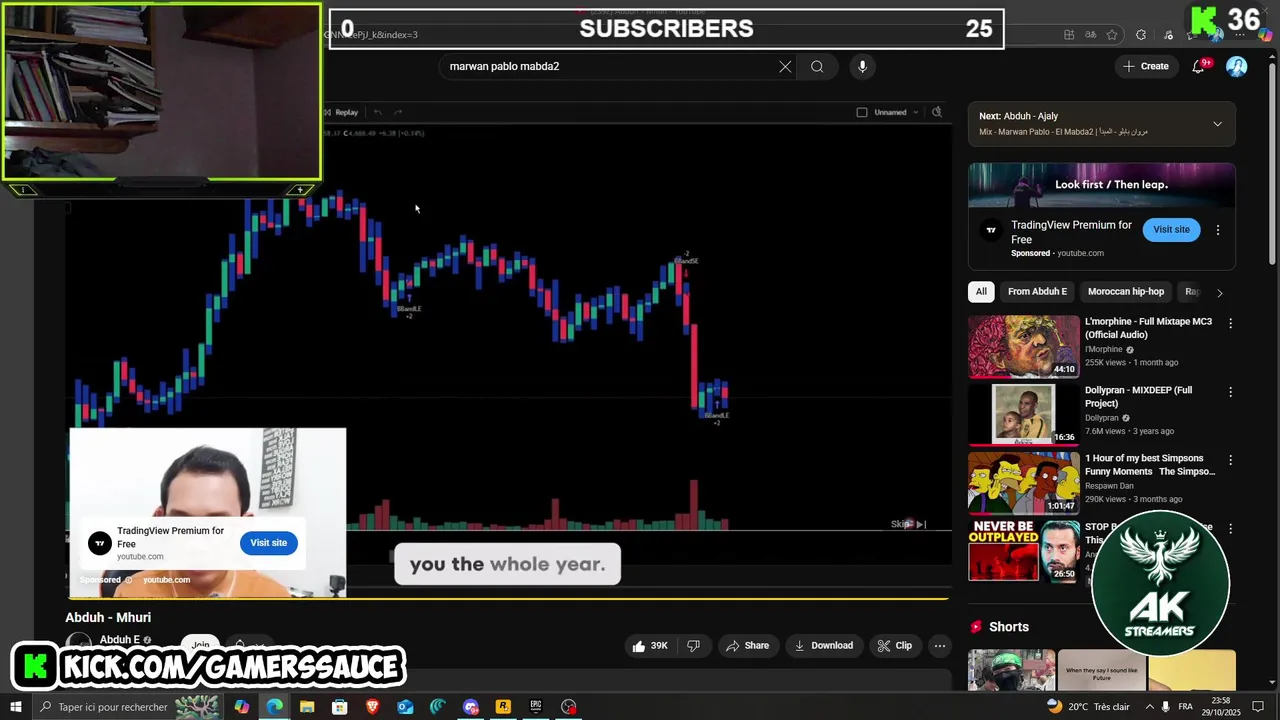
Task: Open the Respawn Dan channel name link
Action: coord(1109,486)
